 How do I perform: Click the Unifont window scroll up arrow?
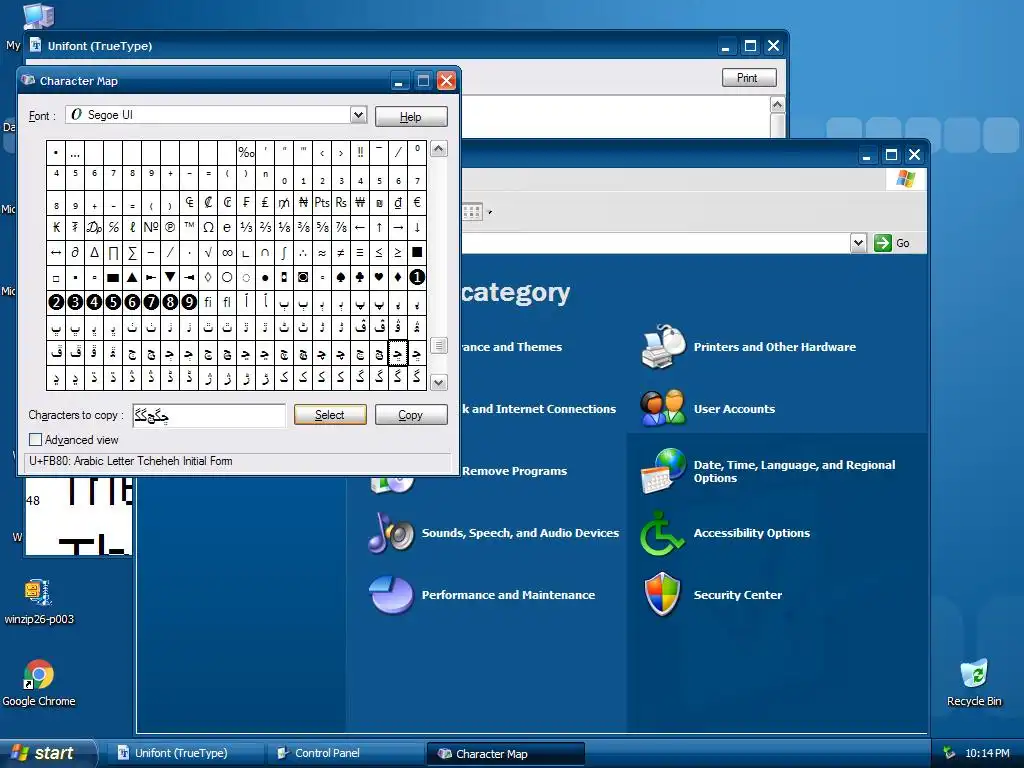point(777,105)
